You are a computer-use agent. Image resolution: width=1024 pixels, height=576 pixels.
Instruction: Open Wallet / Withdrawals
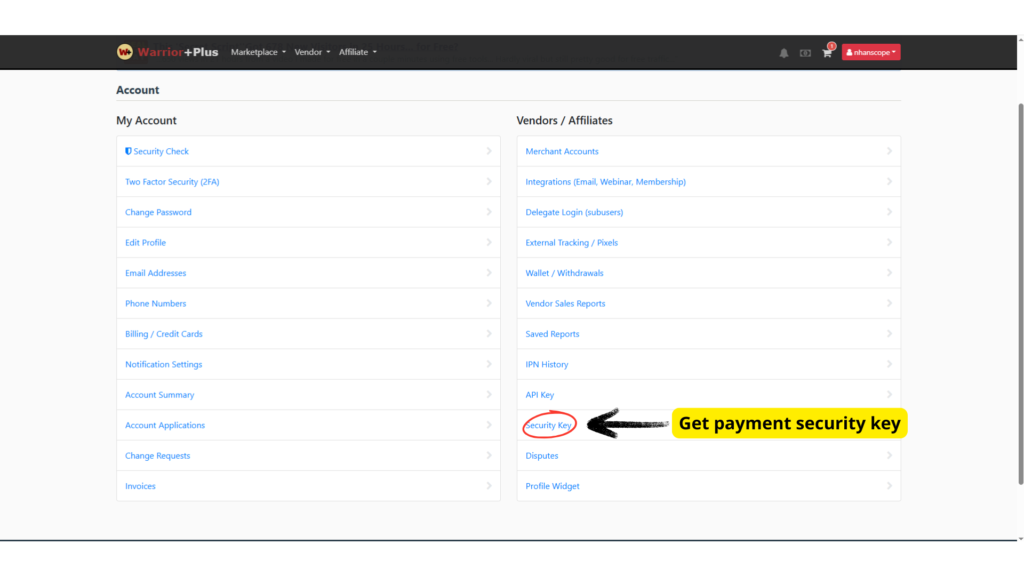564,273
